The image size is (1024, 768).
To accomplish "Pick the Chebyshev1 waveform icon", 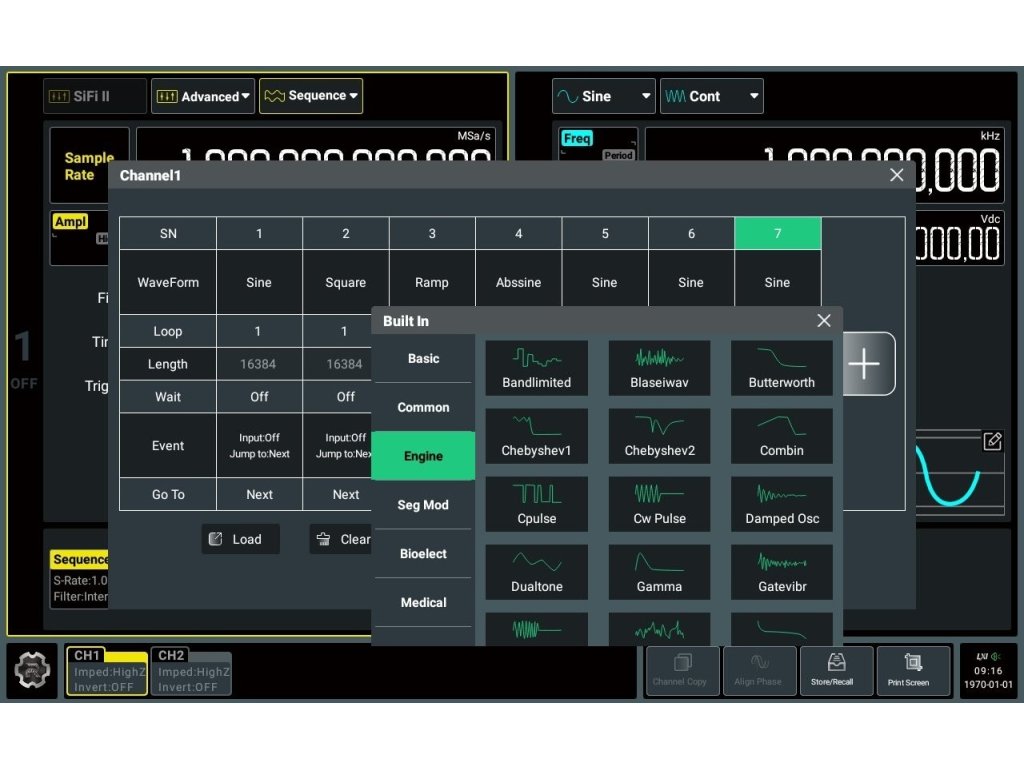I will click(x=536, y=435).
